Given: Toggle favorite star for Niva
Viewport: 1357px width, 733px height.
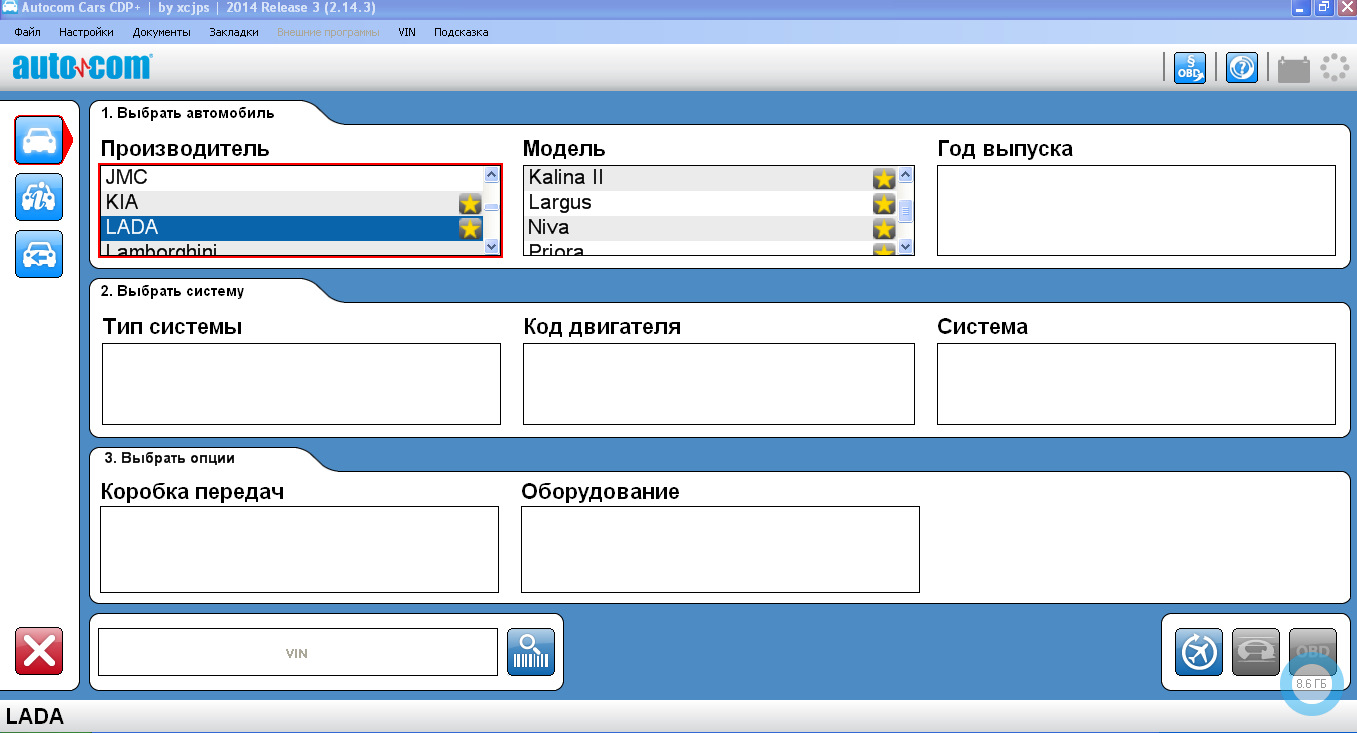Looking at the screenshot, I should pyautogui.click(x=884, y=228).
